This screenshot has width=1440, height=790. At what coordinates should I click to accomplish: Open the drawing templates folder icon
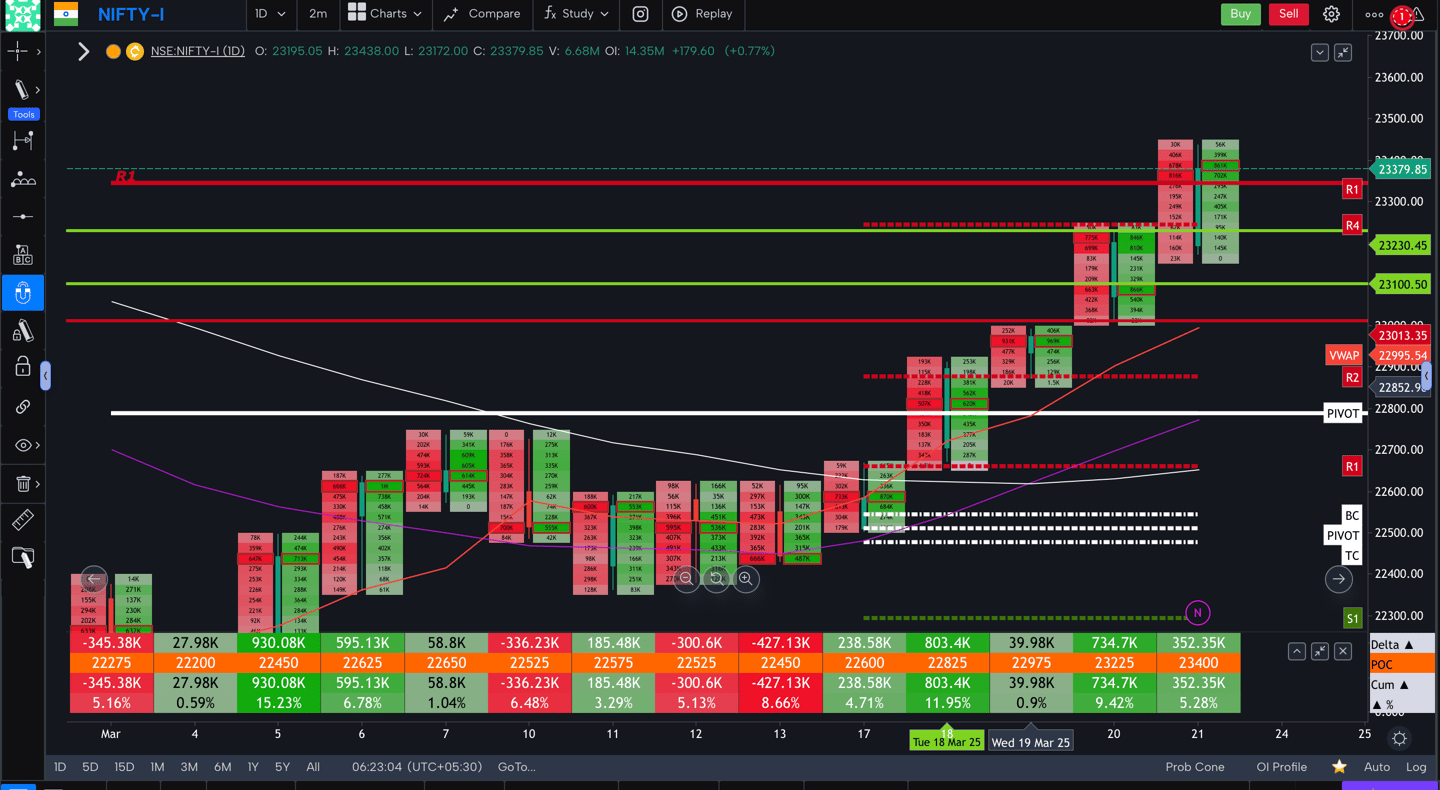[22, 557]
